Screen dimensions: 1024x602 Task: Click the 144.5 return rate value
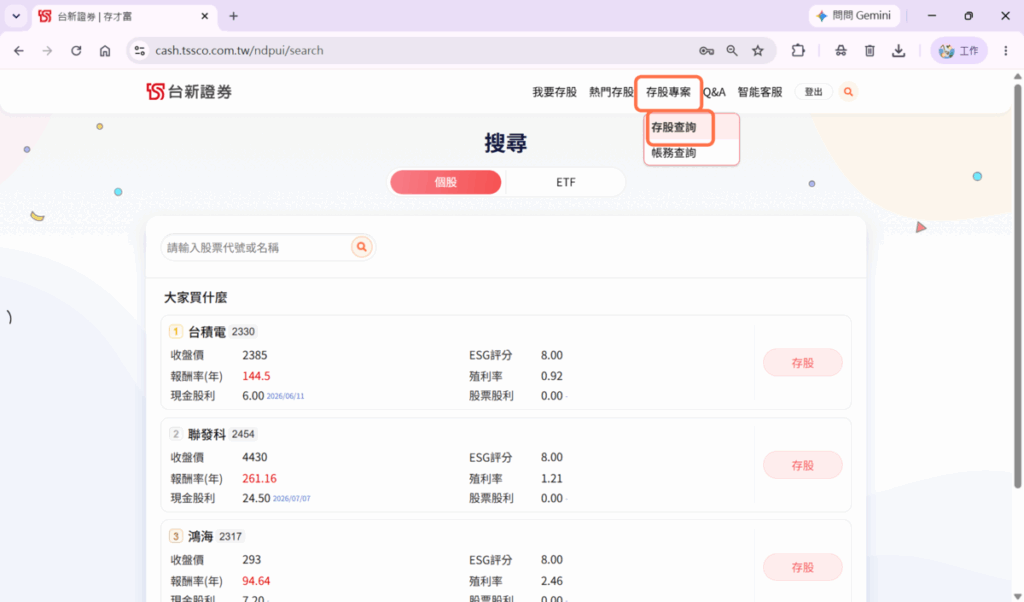(x=256, y=376)
